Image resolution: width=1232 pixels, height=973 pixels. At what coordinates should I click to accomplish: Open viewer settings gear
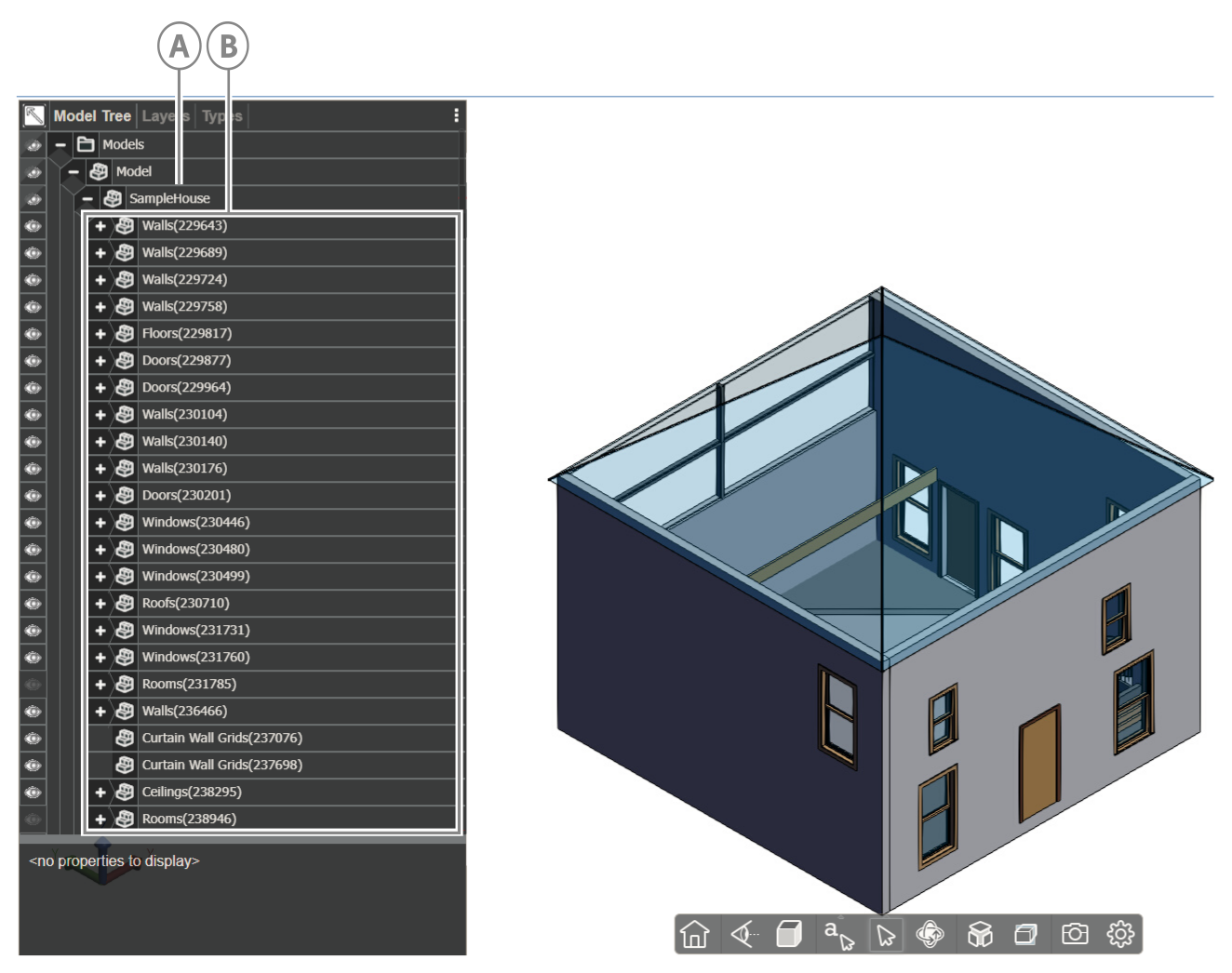coord(1120,934)
